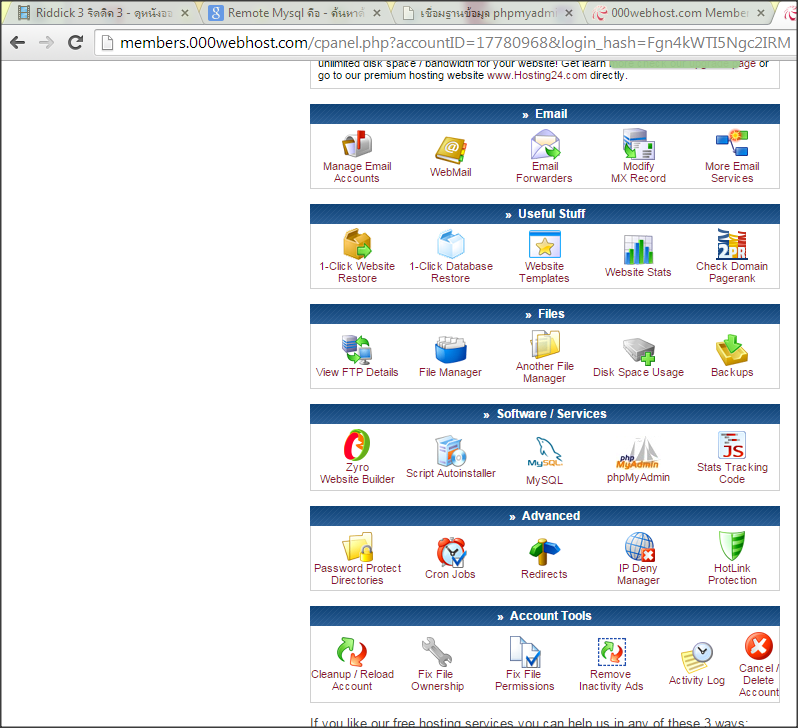This screenshot has width=798, height=728.
Task: Click the Email section header bar
Action: coord(545,114)
